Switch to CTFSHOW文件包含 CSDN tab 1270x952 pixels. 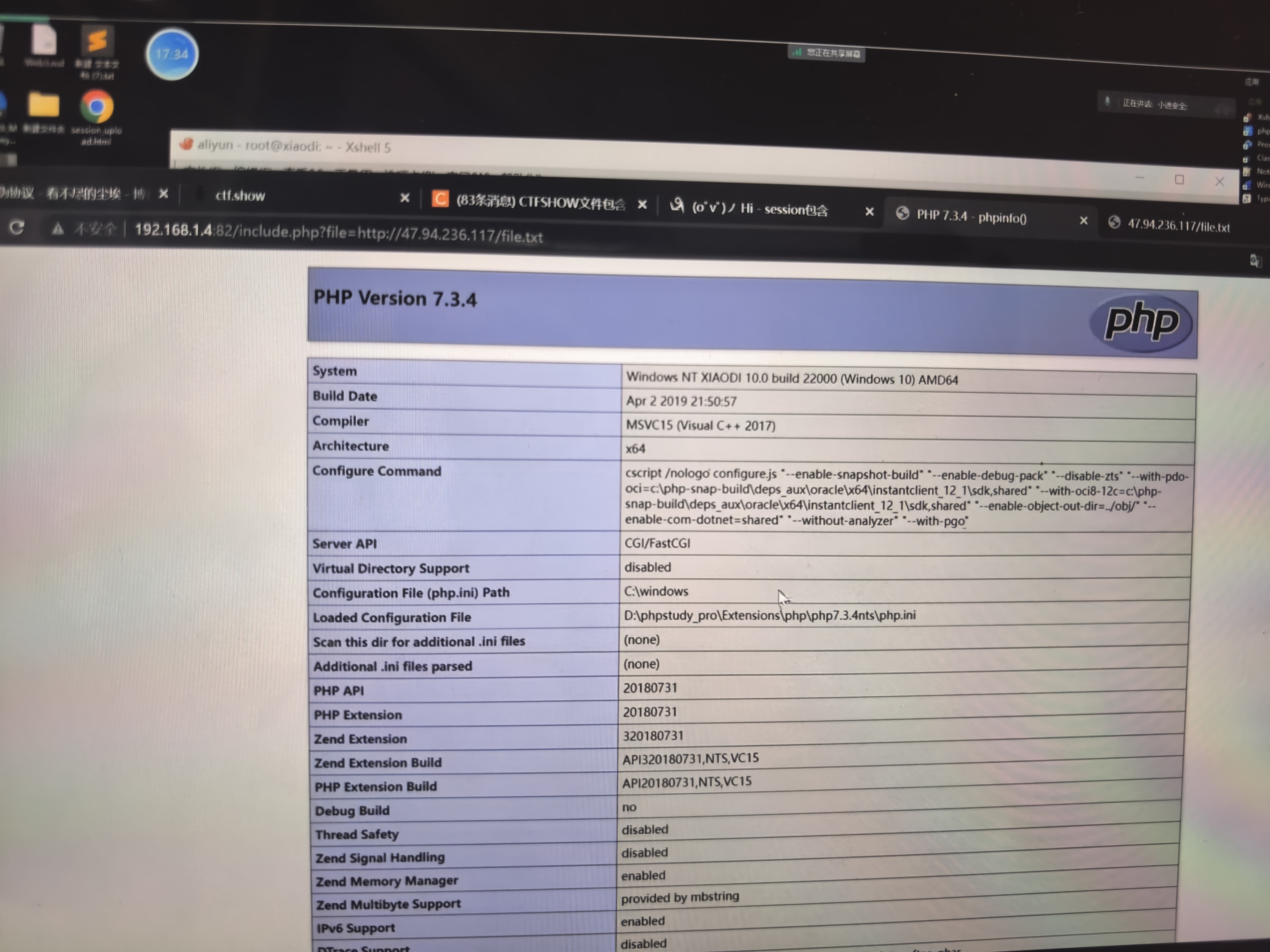click(x=540, y=203)
